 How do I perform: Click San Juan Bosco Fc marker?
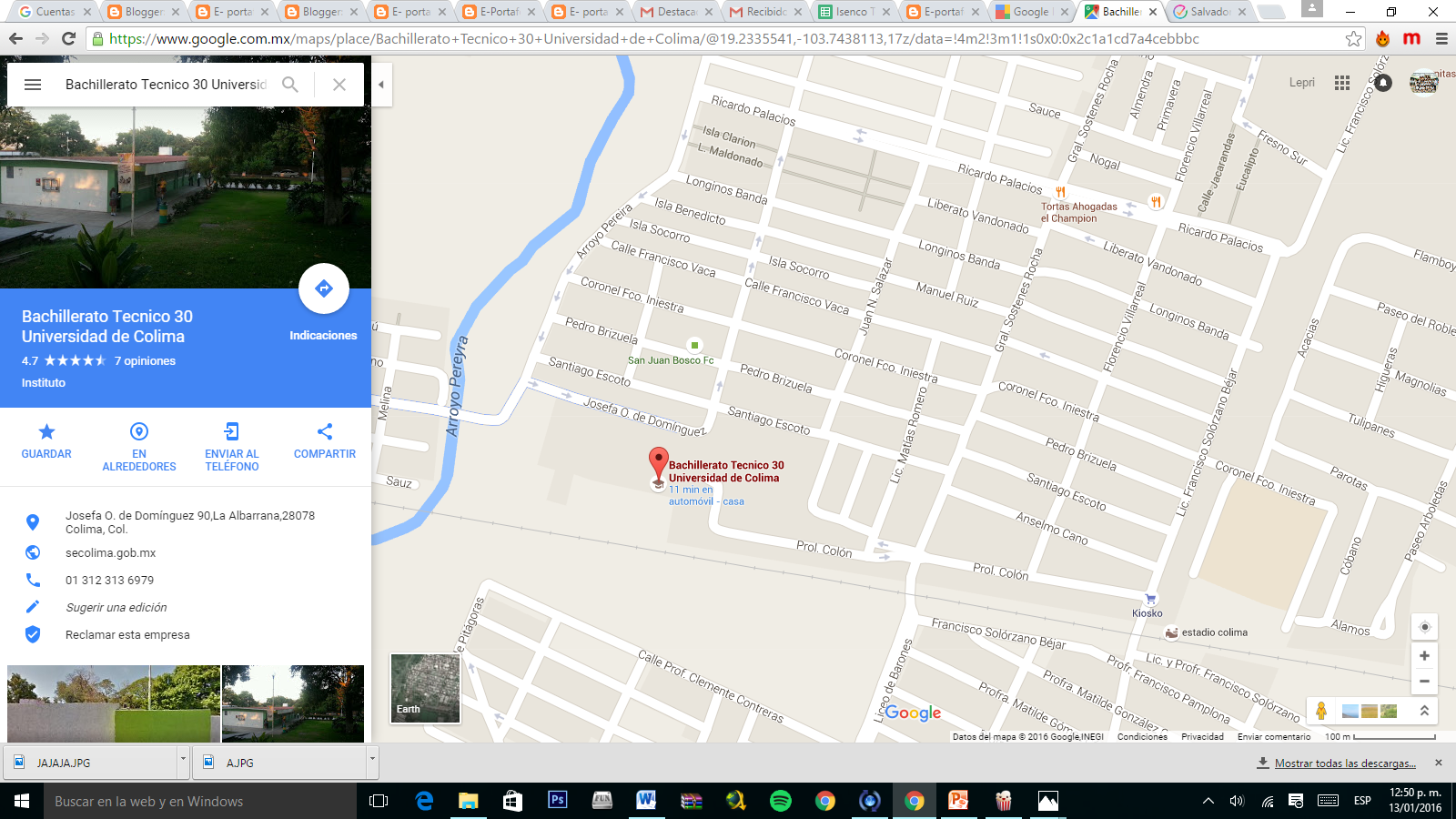click(694, 345)
